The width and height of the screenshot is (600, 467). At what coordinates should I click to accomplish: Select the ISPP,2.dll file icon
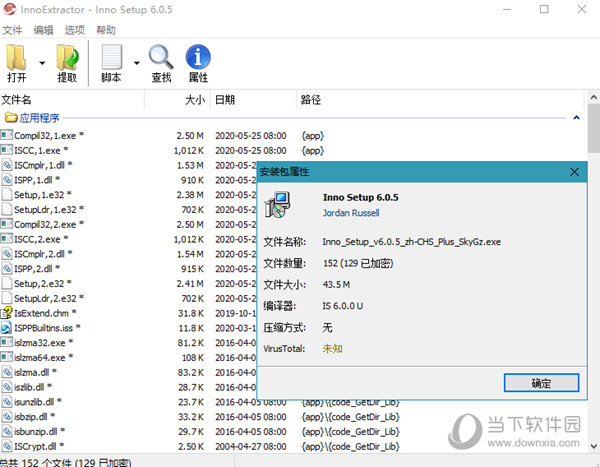tap(7, 269)
